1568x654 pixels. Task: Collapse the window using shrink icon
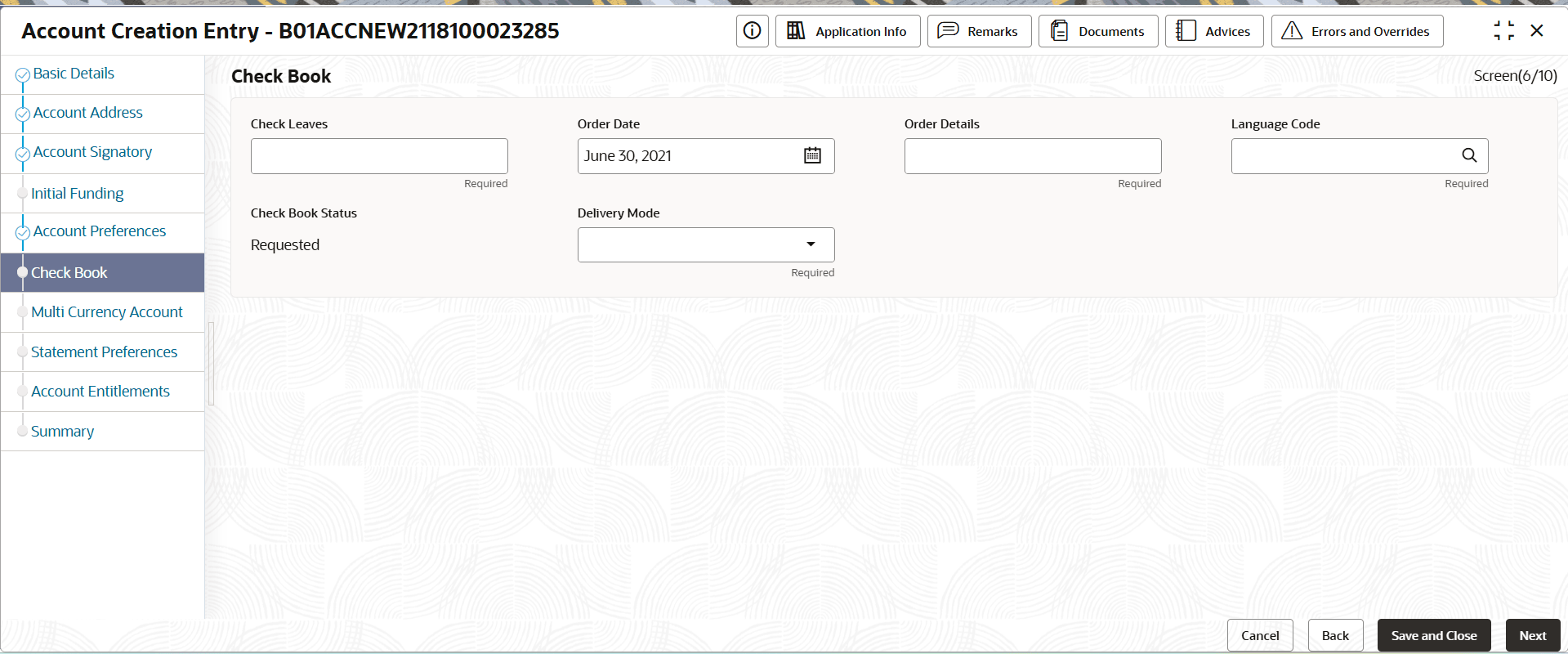coord(1503,31)
